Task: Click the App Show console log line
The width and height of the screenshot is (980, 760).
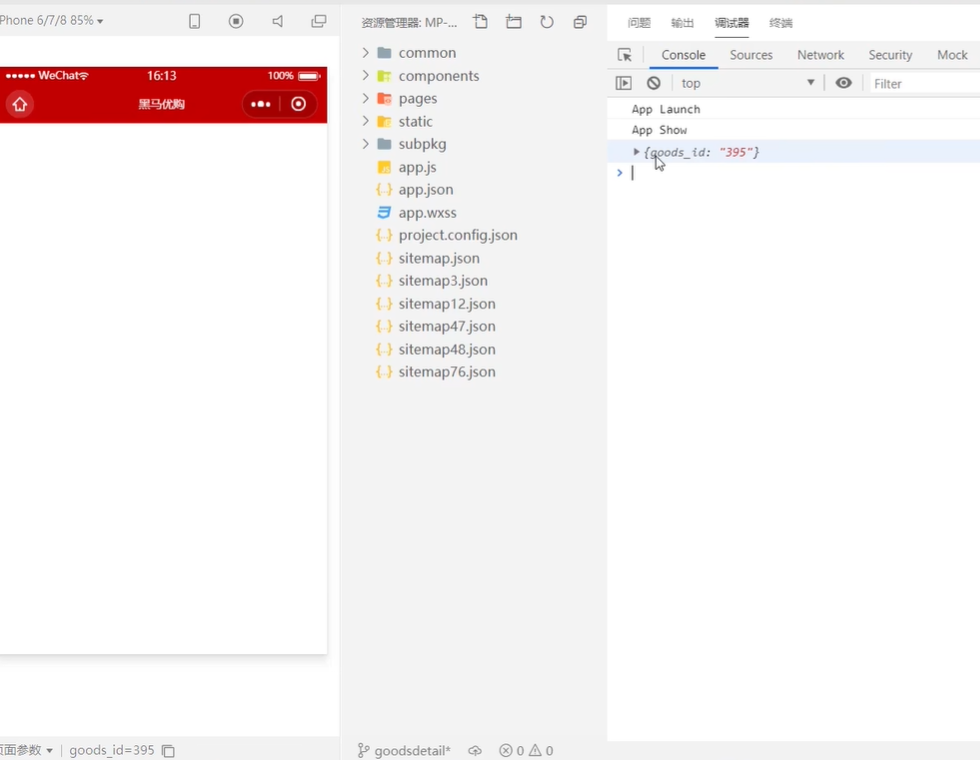Action: (x=659, y=130)
